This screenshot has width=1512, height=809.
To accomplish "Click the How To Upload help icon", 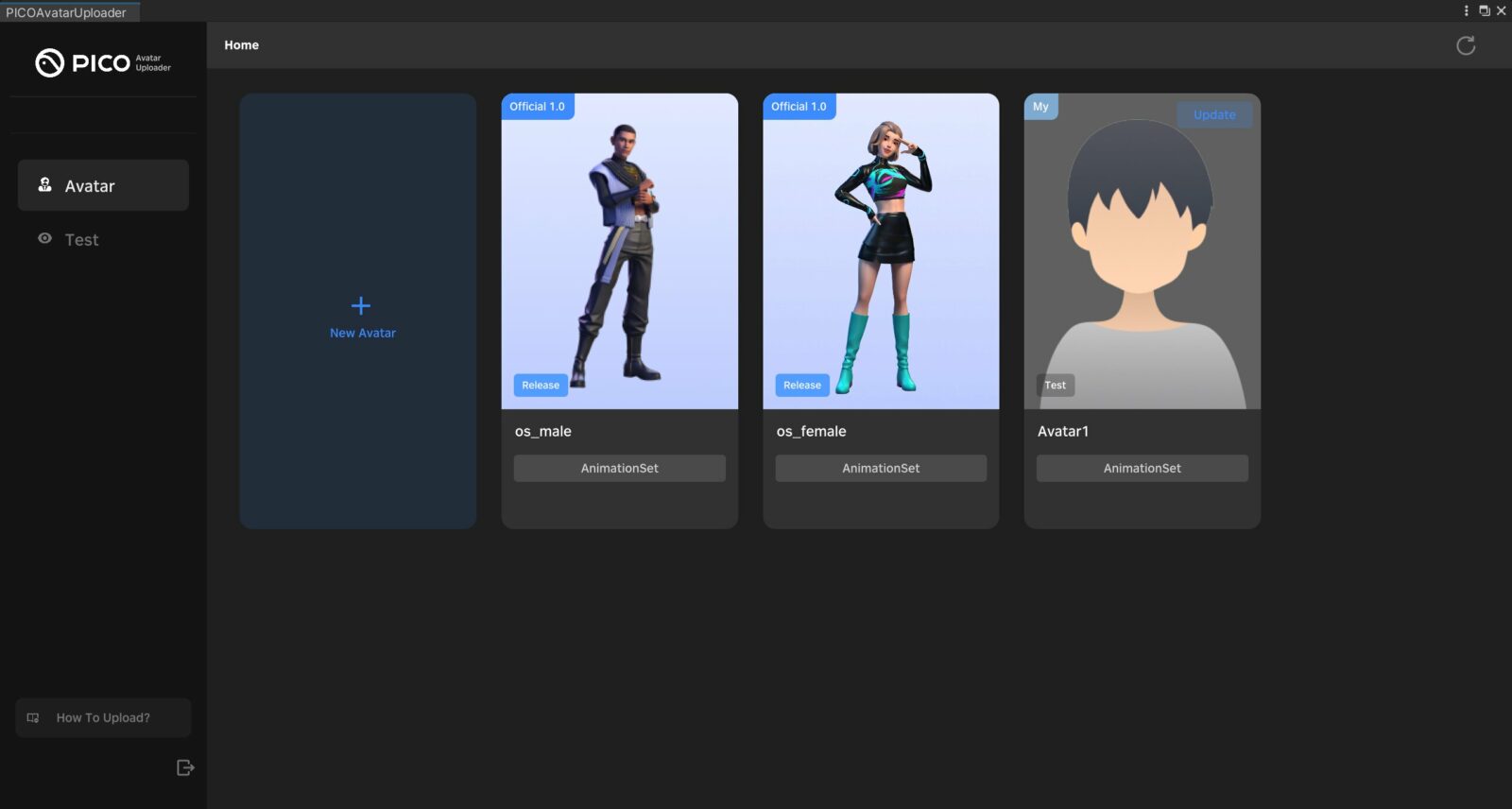I will coord(33,718).
